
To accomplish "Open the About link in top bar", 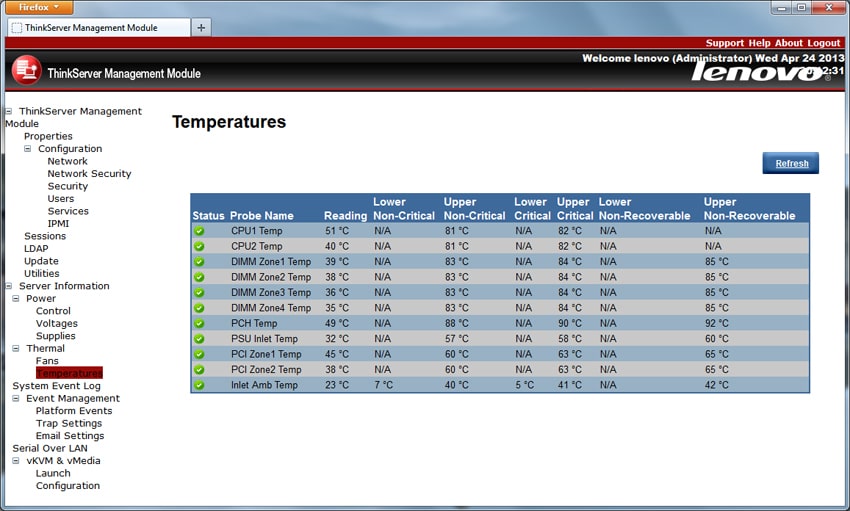I will [788, 43].
